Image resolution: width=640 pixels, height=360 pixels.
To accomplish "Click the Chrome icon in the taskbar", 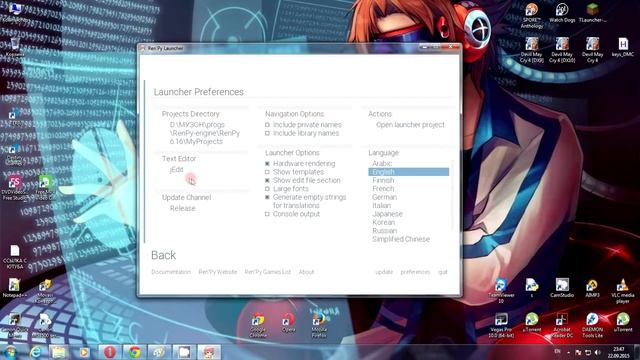I will tap(135, 352).
